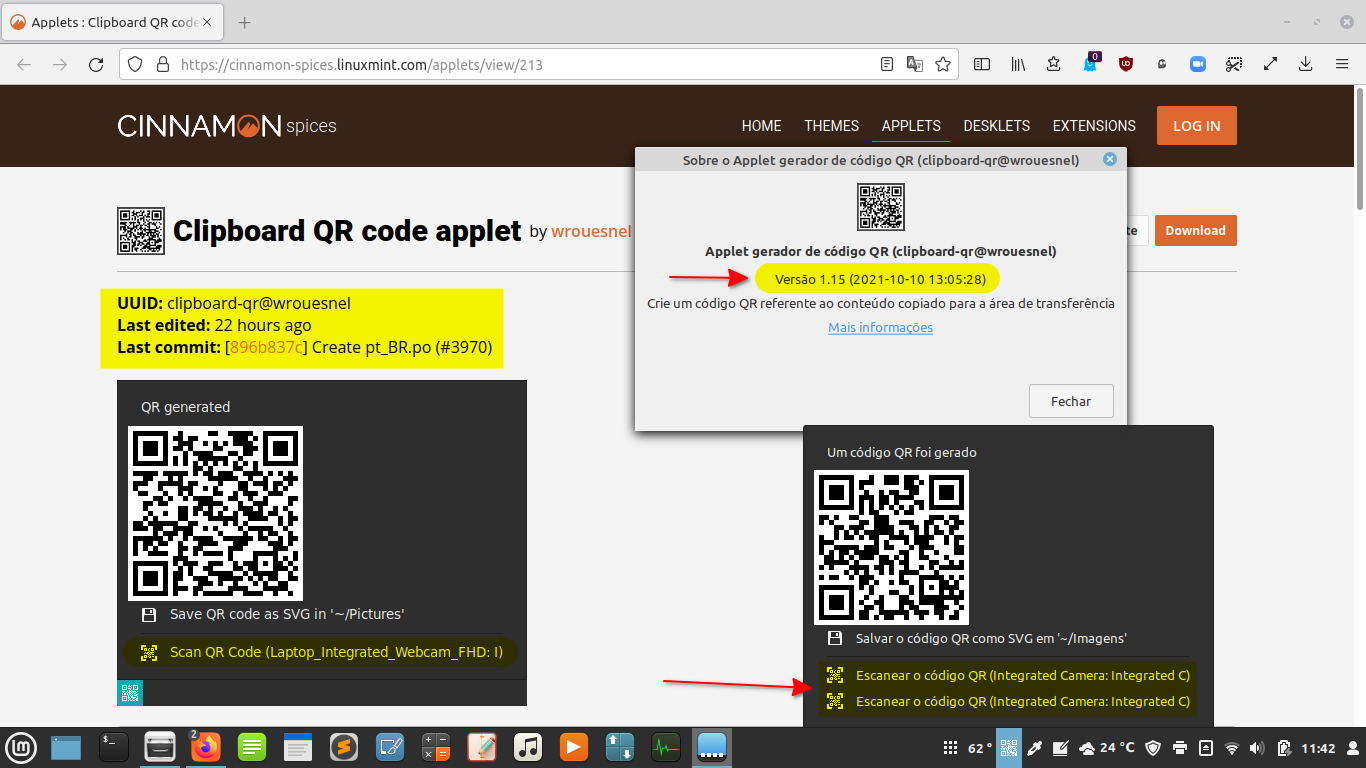Open the Firefox hamburger menu

pyautogui.click(x=1342, y=63)
